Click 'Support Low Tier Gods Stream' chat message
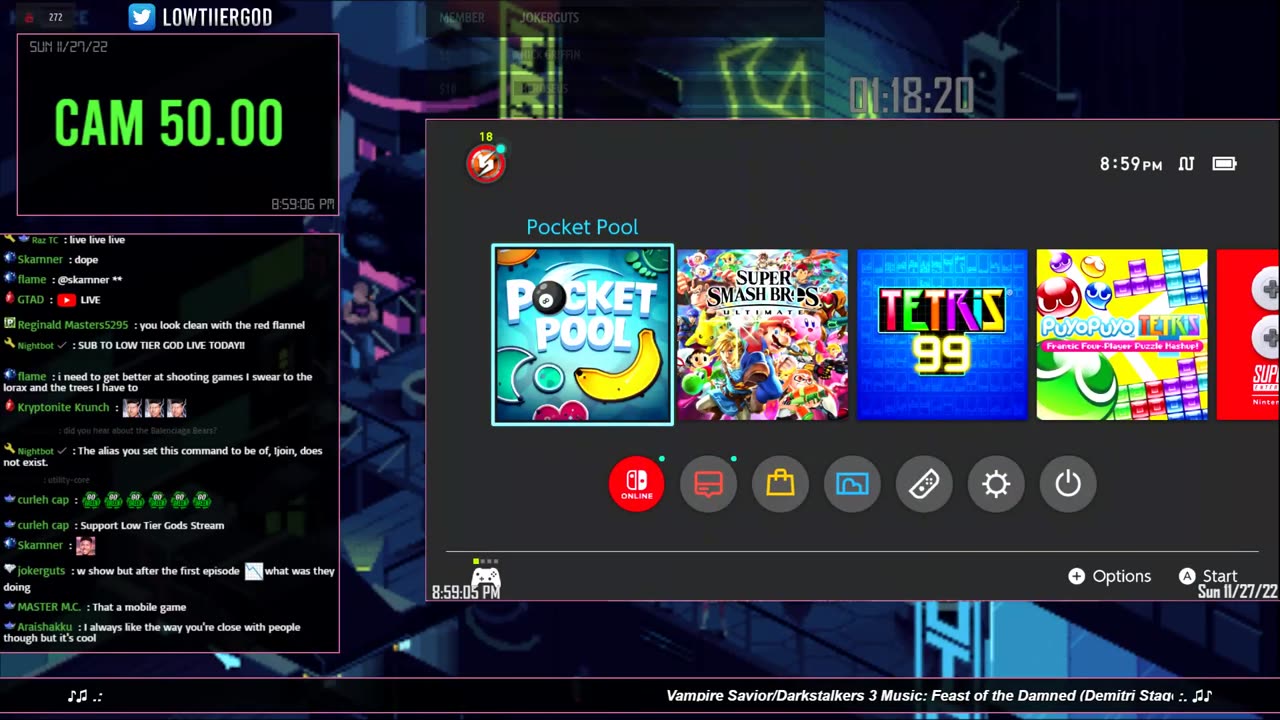The height and width of the screenshot is (720, 1280). [151, 525]
